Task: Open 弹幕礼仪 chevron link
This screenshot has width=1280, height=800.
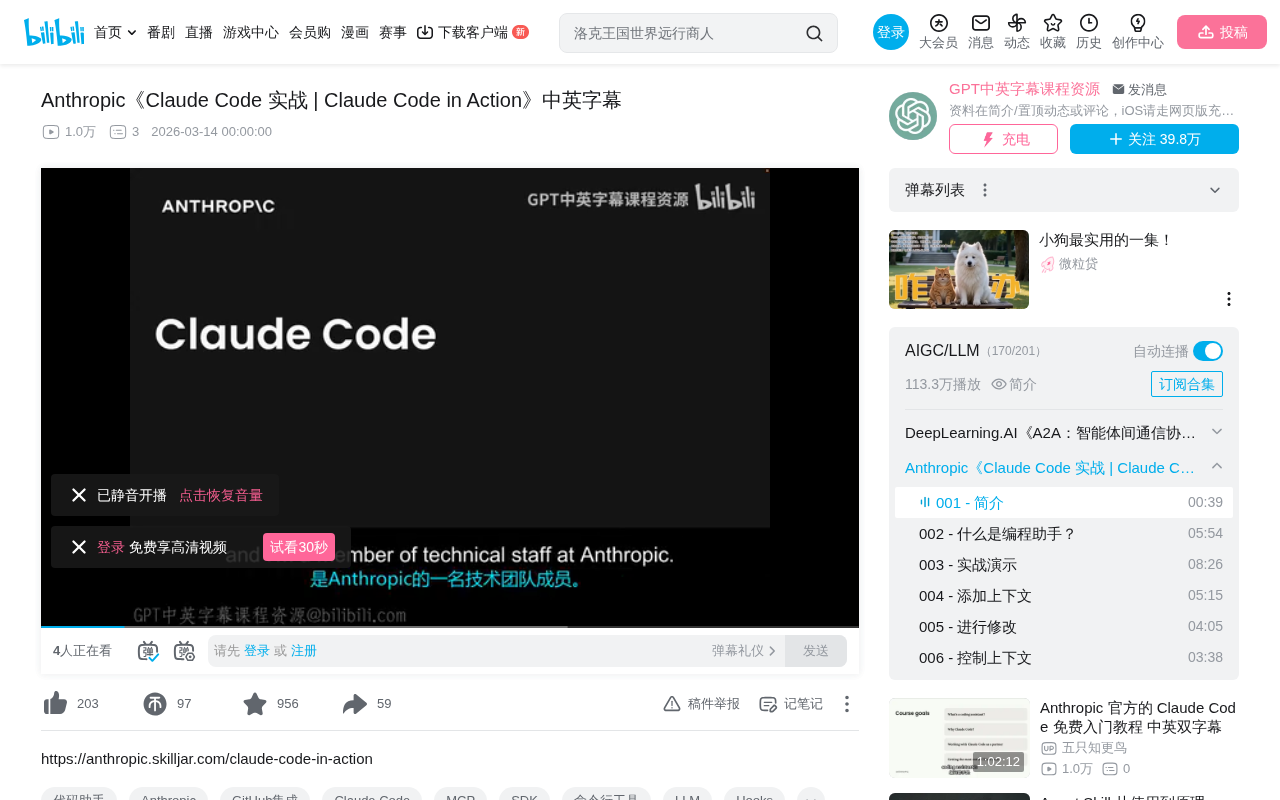Action: pos(744,651)
